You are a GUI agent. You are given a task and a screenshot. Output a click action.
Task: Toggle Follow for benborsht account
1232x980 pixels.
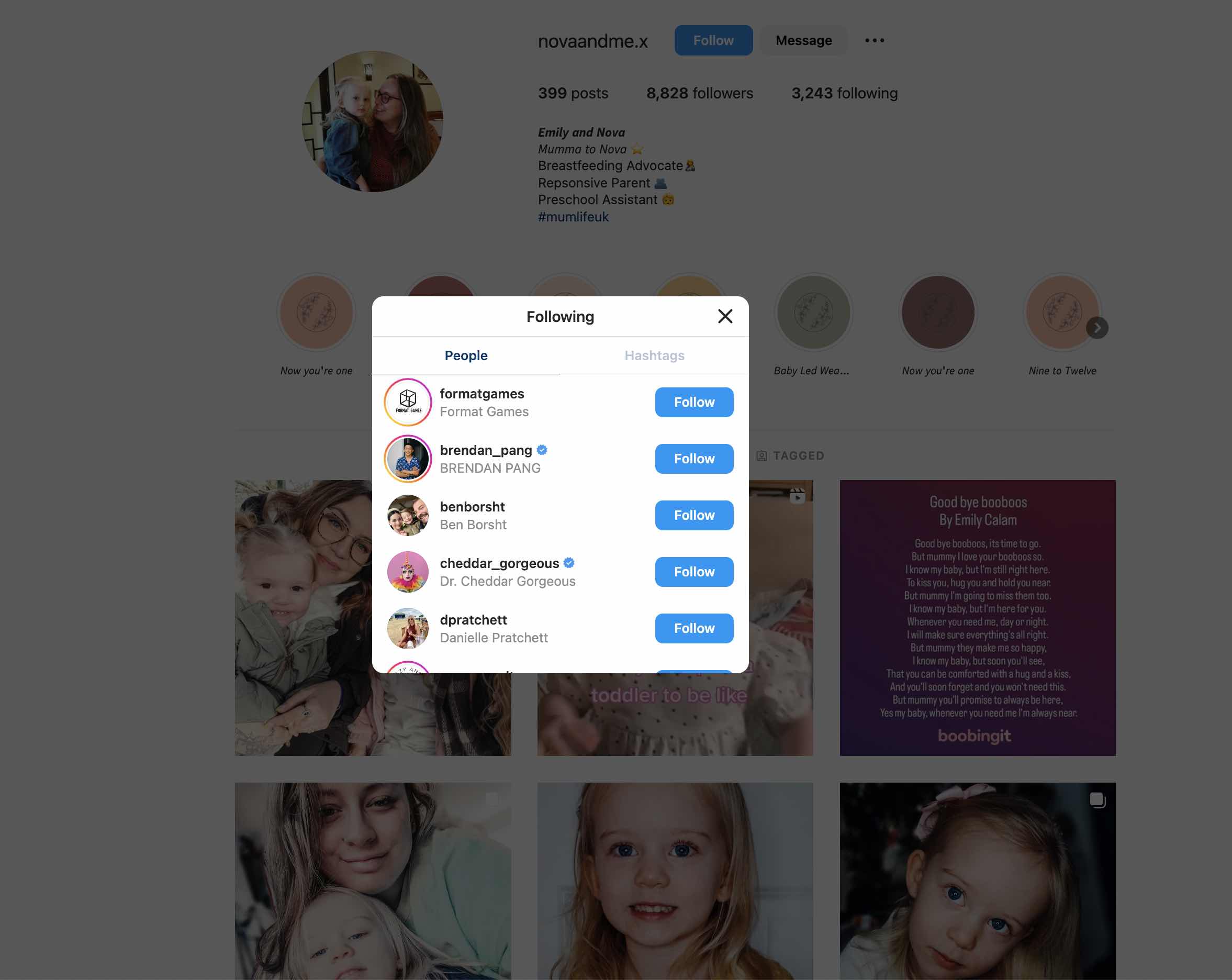[693, 514]
